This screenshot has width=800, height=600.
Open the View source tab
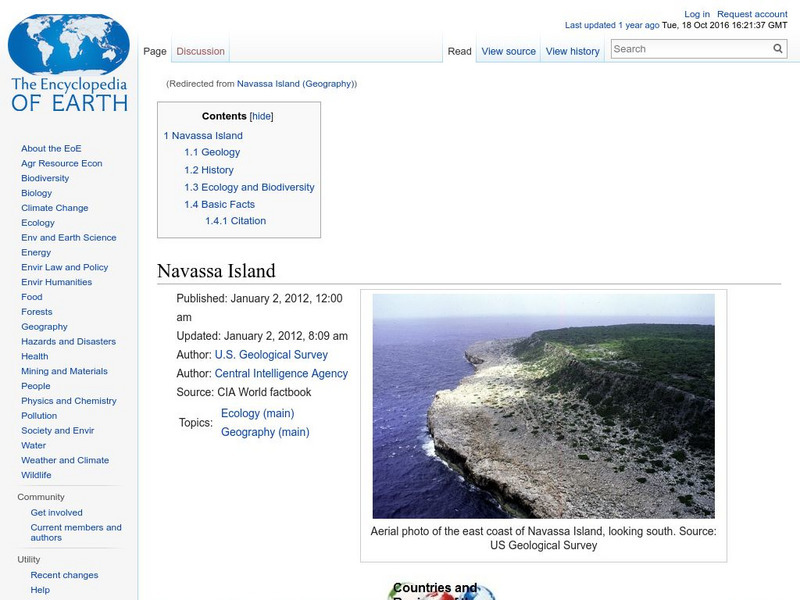point(508,51)
